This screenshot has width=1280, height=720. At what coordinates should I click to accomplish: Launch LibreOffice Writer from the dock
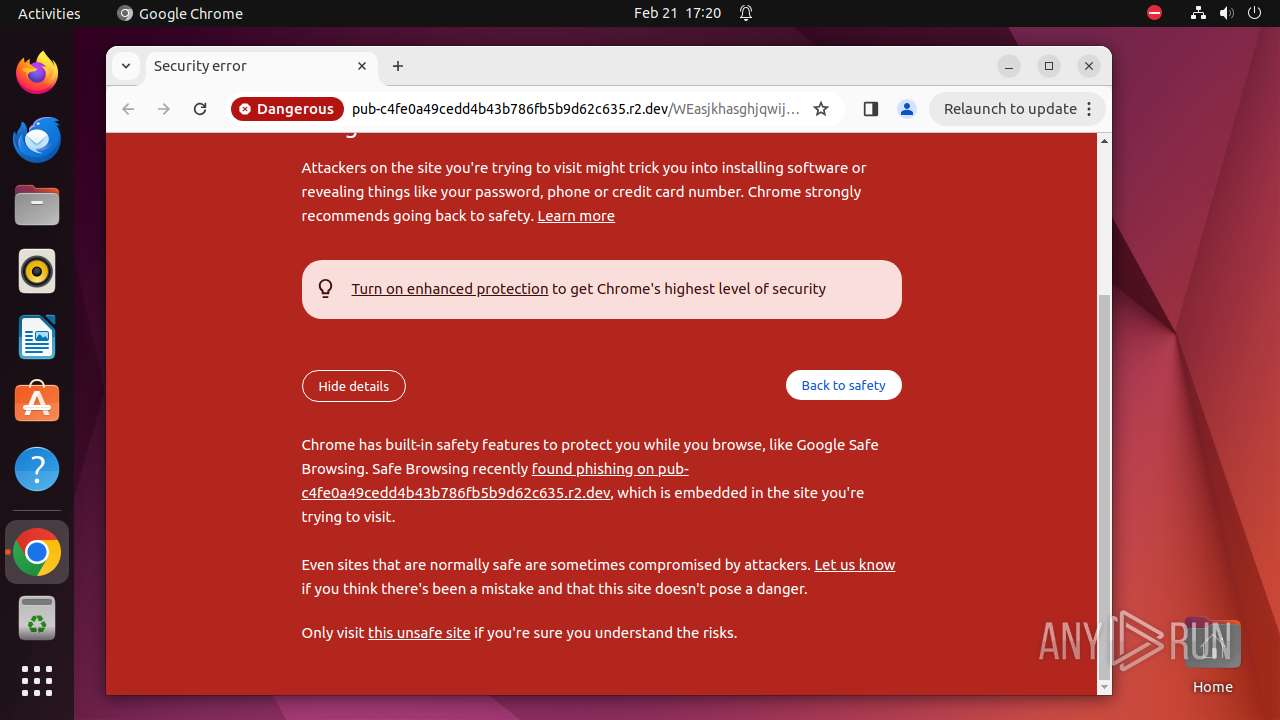pyautogui.click(x=37, y=337)
